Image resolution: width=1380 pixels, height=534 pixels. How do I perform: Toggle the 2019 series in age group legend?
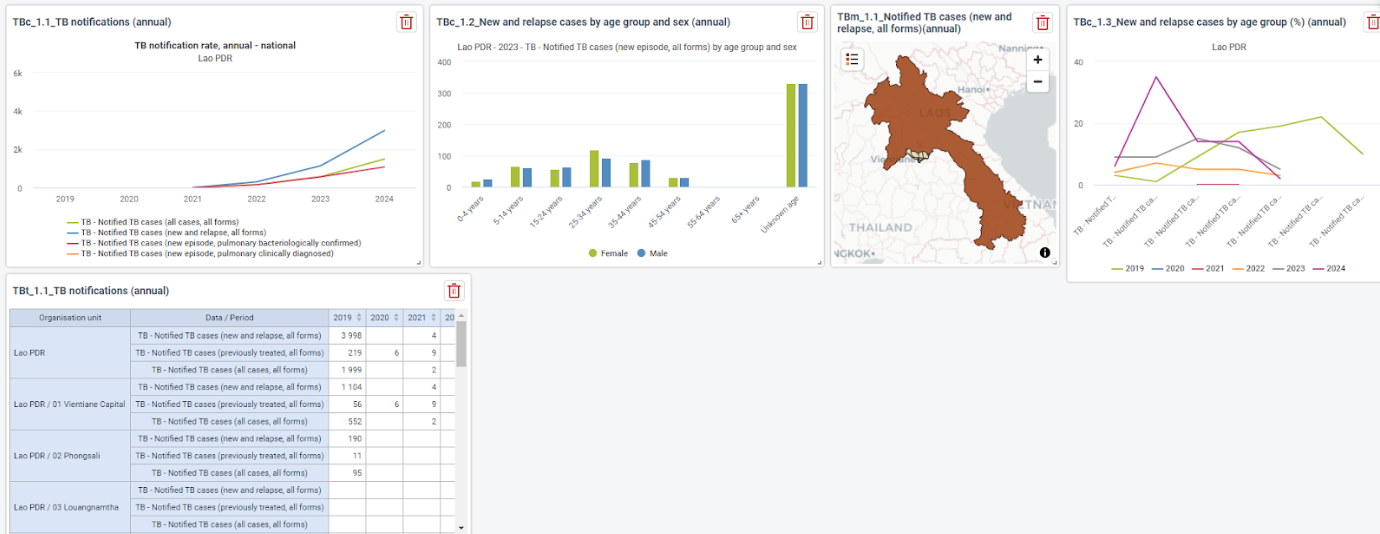point(1127,268)
